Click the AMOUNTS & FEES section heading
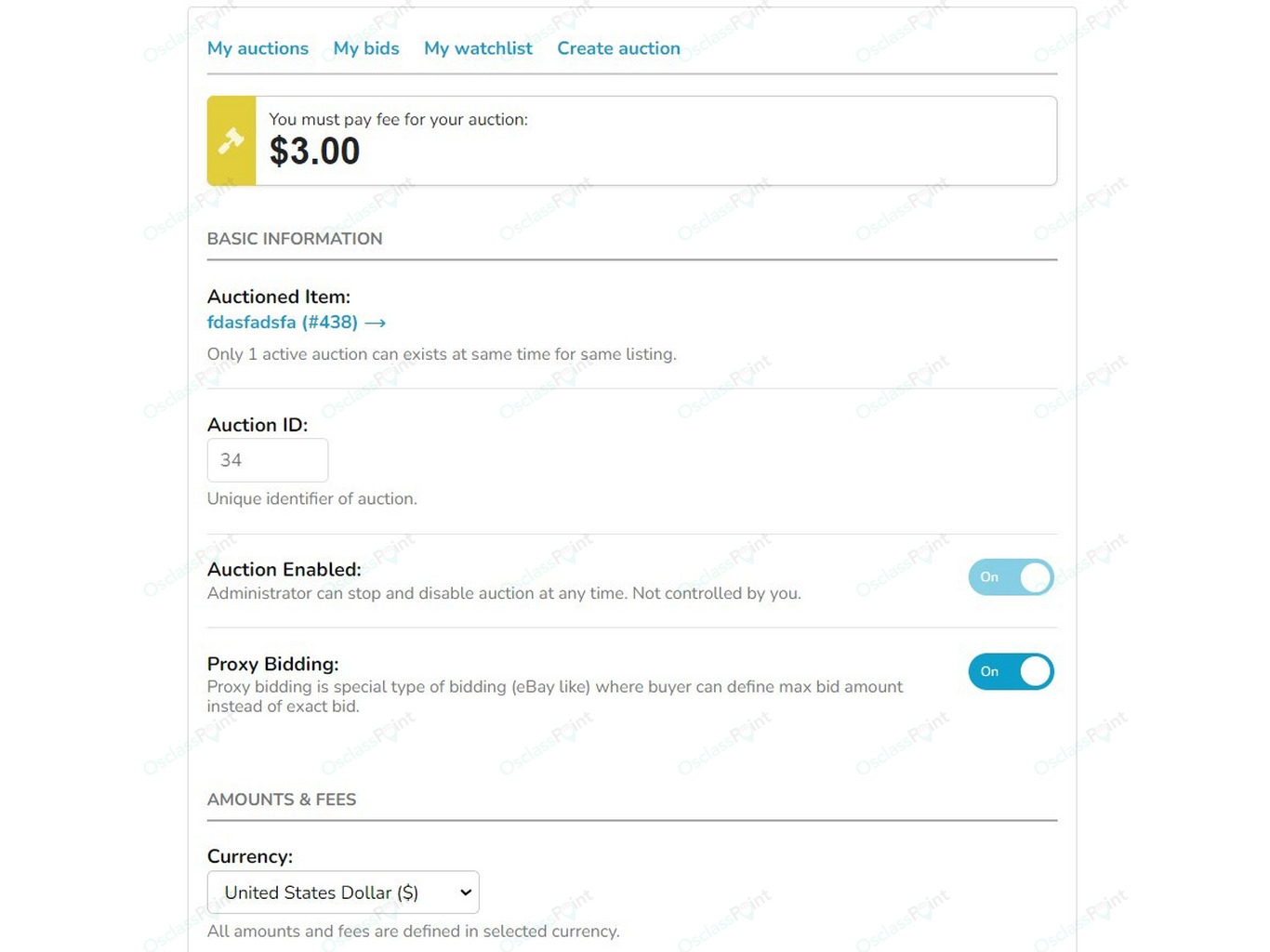 coord(282,800)
